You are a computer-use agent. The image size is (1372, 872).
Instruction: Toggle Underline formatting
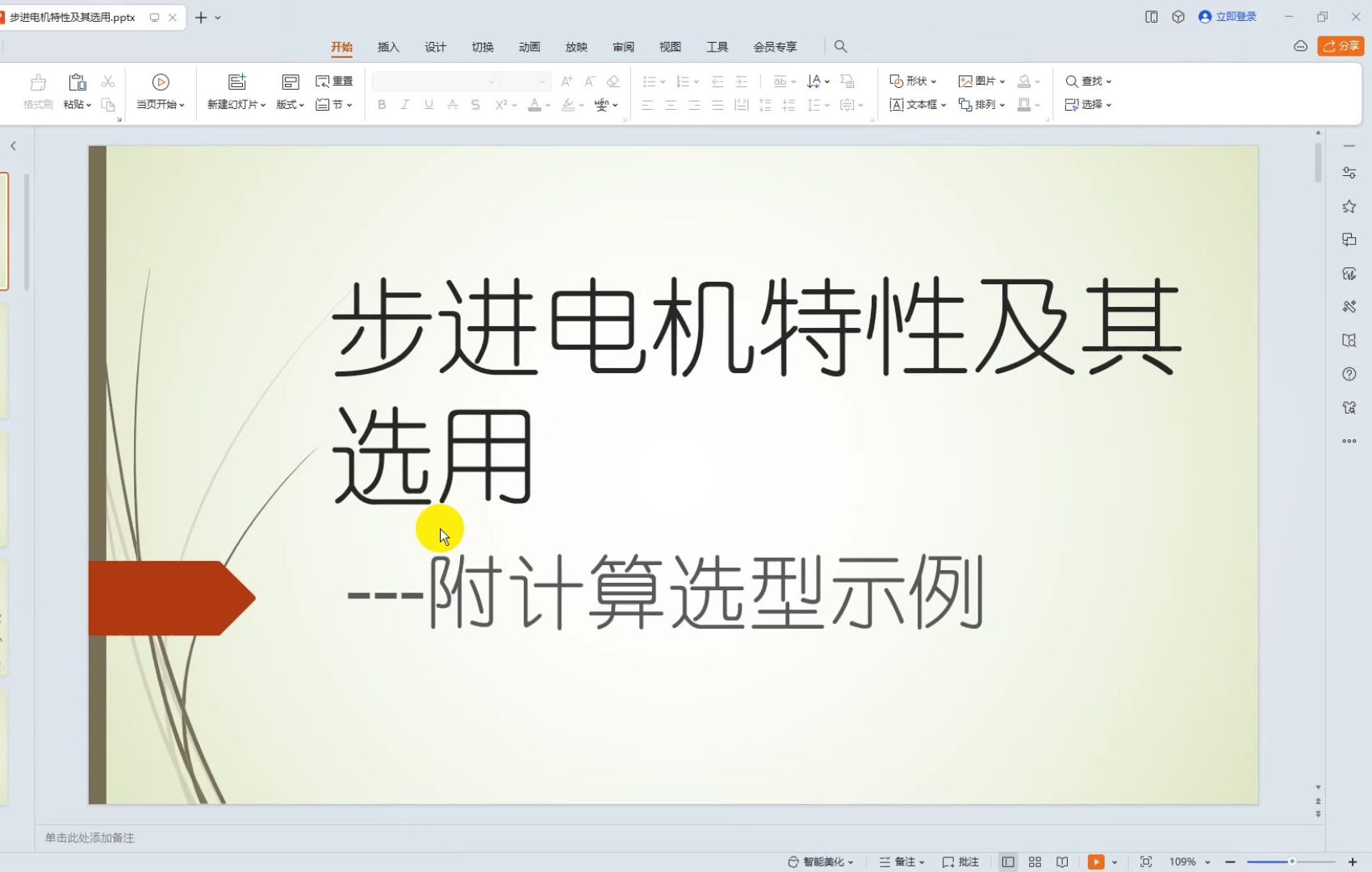429,105
